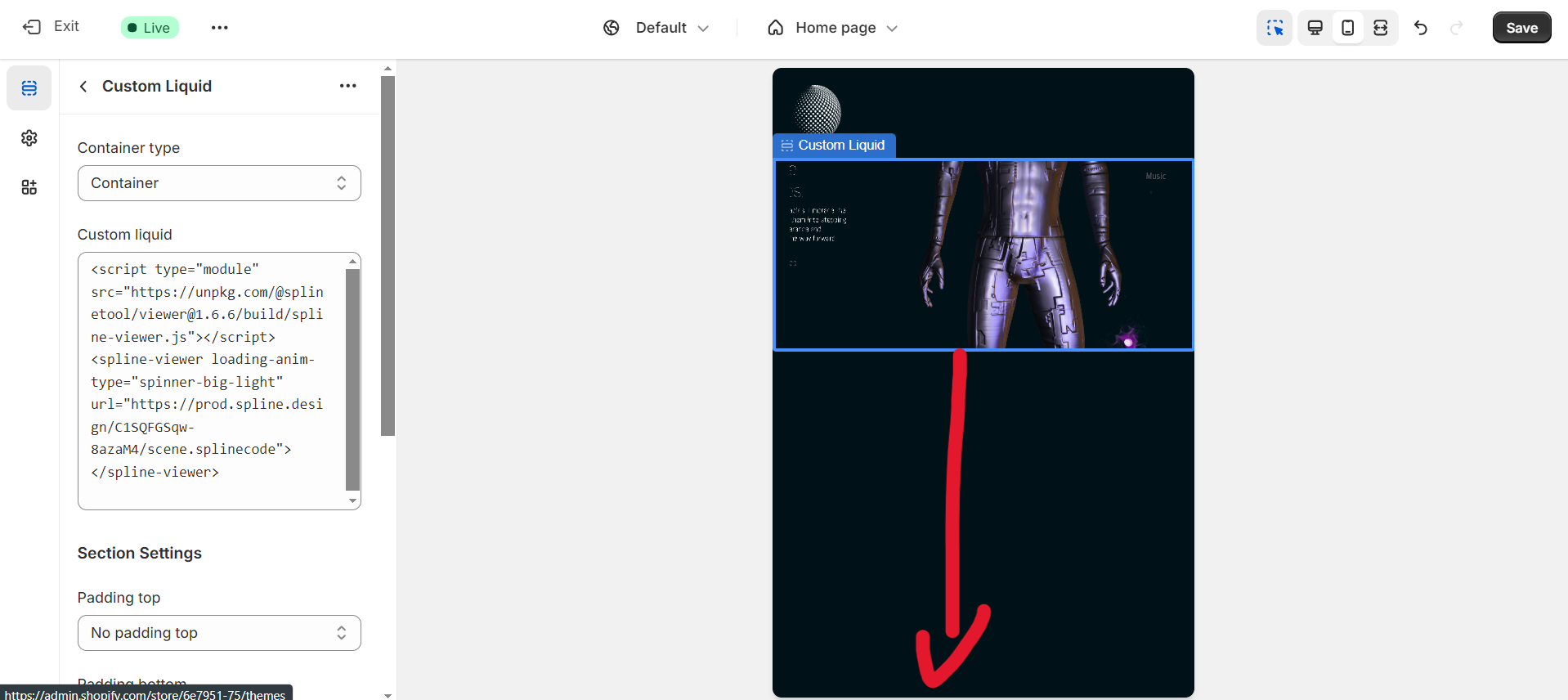Click the Section Settings heading
The height and width of the screenshot is (700, 1568).
pos(140,554)
